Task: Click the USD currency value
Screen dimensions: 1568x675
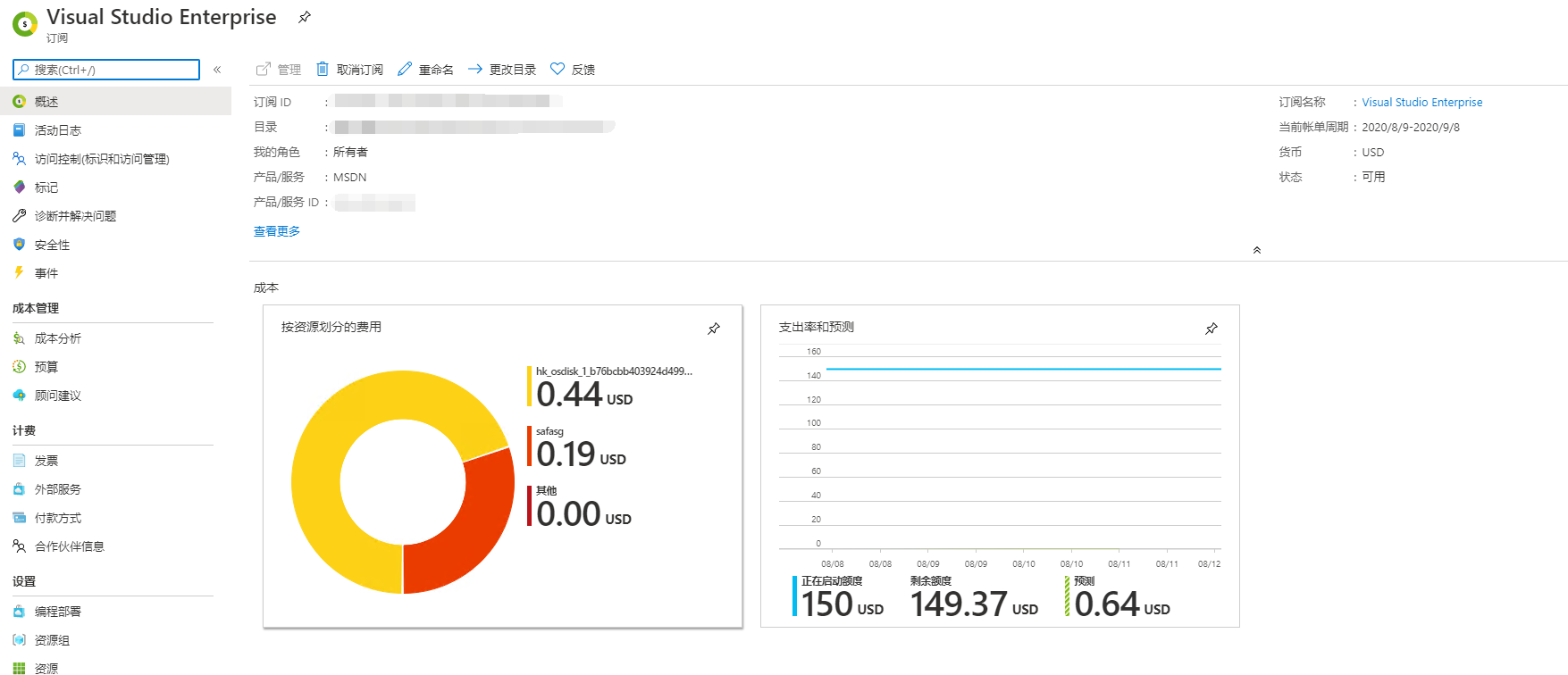Action: point(1373,153)
